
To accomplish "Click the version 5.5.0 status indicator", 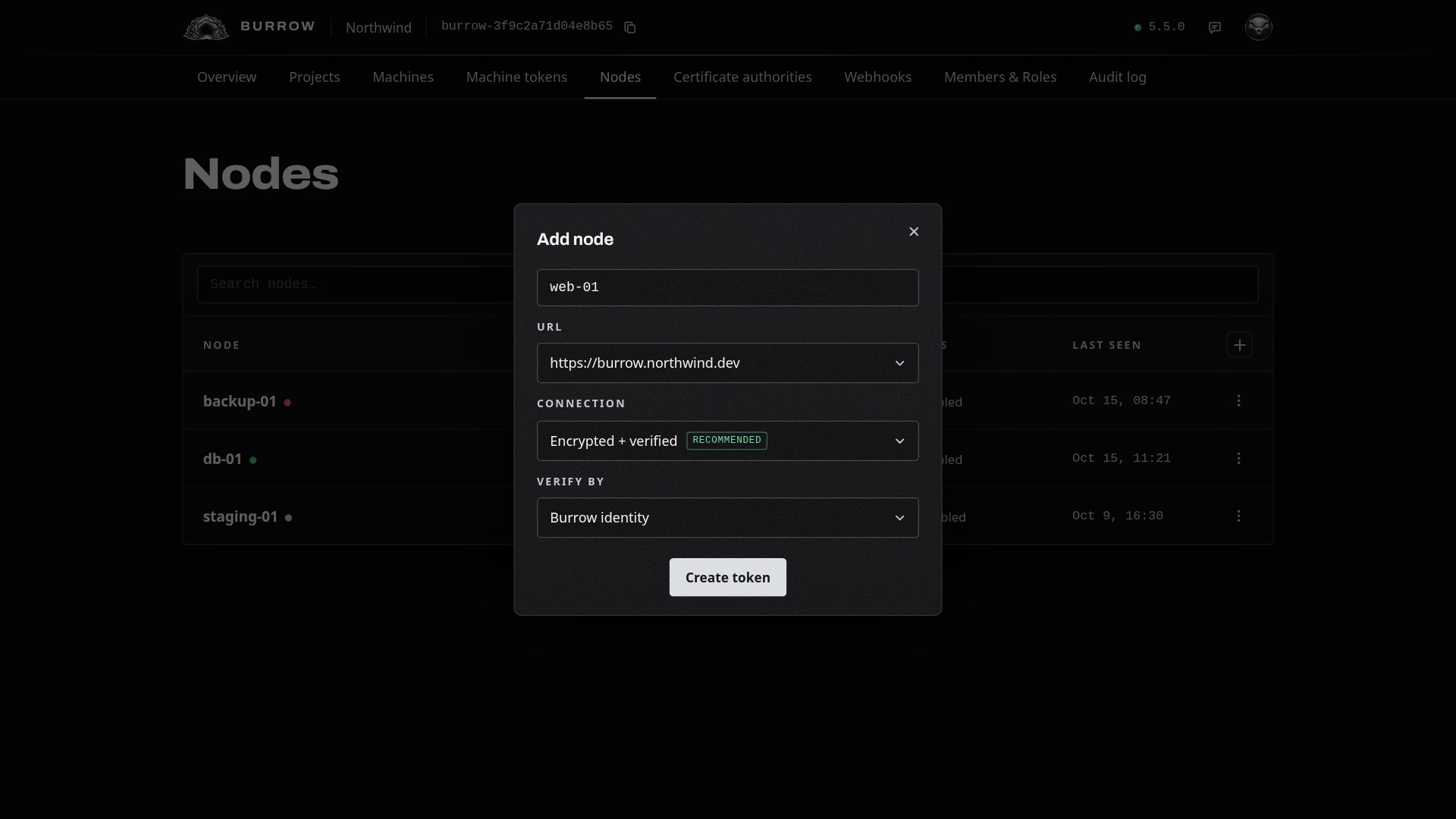I will tap(1159, 27).
